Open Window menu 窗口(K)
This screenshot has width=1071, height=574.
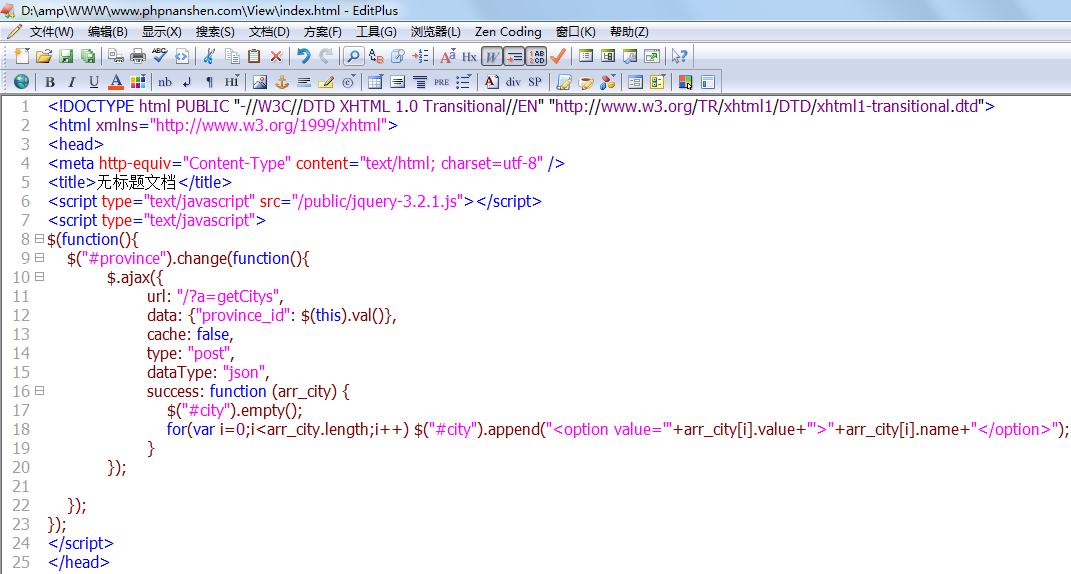click(x=575, y=32)
